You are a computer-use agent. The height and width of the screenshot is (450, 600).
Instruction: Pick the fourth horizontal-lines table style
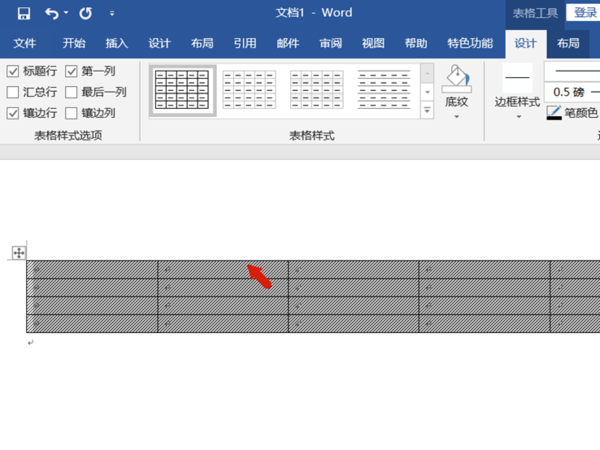point(384,90)
